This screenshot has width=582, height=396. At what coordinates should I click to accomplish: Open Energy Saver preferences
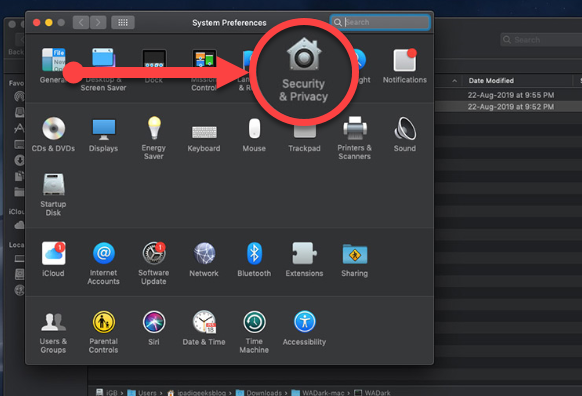click(x=154, y=138)
